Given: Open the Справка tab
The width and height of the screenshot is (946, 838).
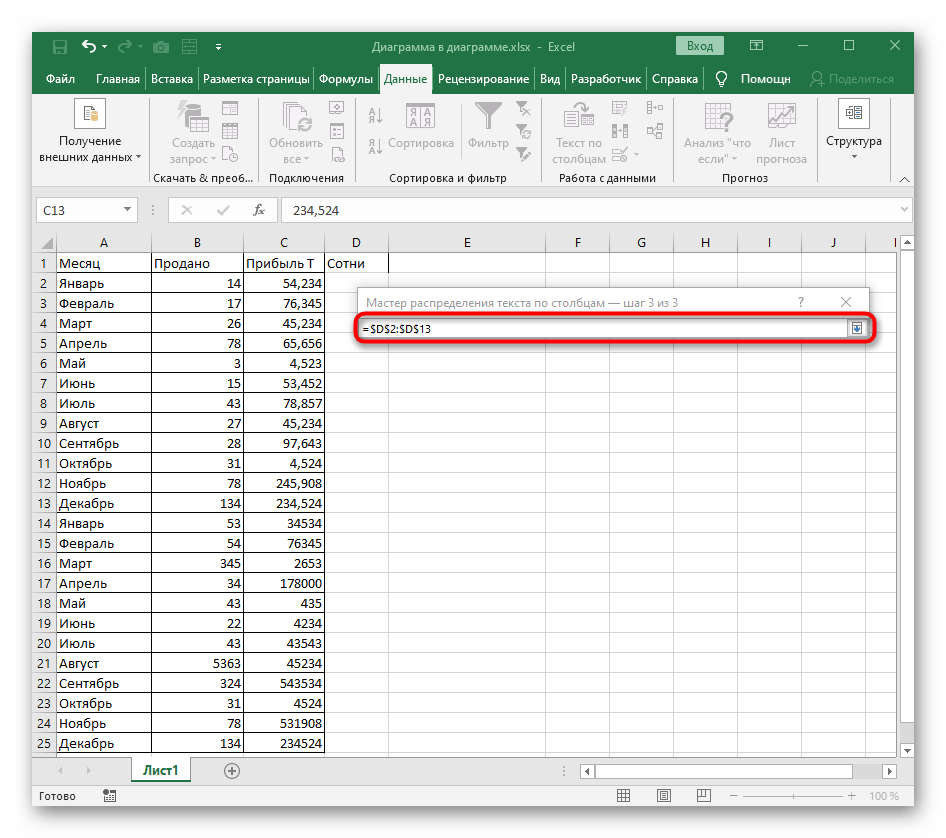Looking at the screenshot, I should click(x=675, y=79).
